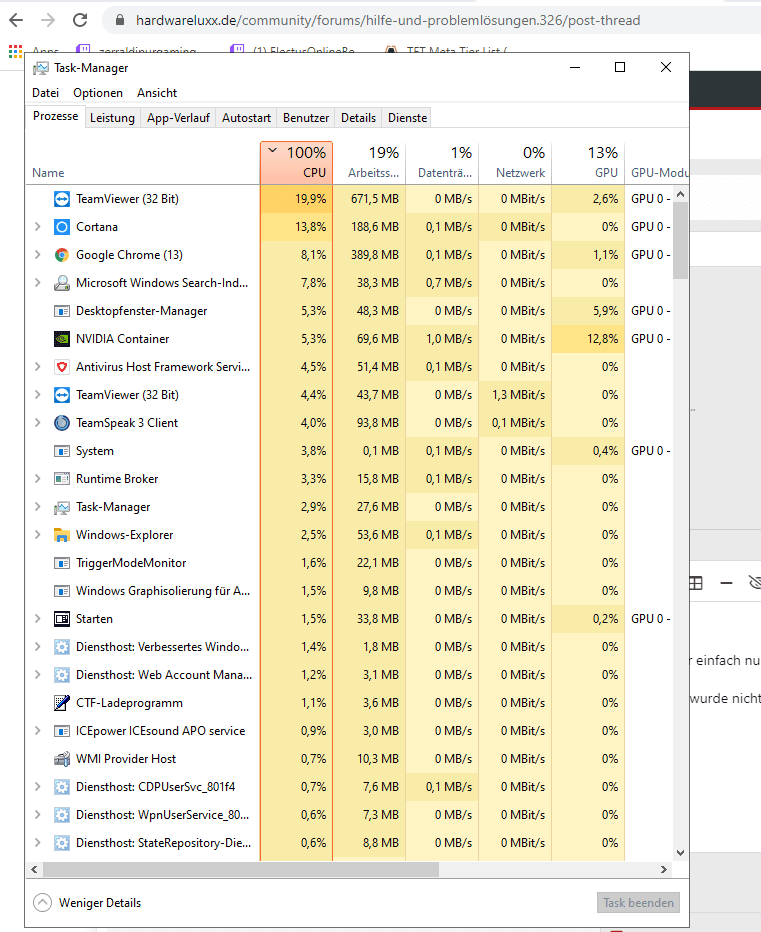
Task: Open the Datei menu
Action: tap(46, 93)
